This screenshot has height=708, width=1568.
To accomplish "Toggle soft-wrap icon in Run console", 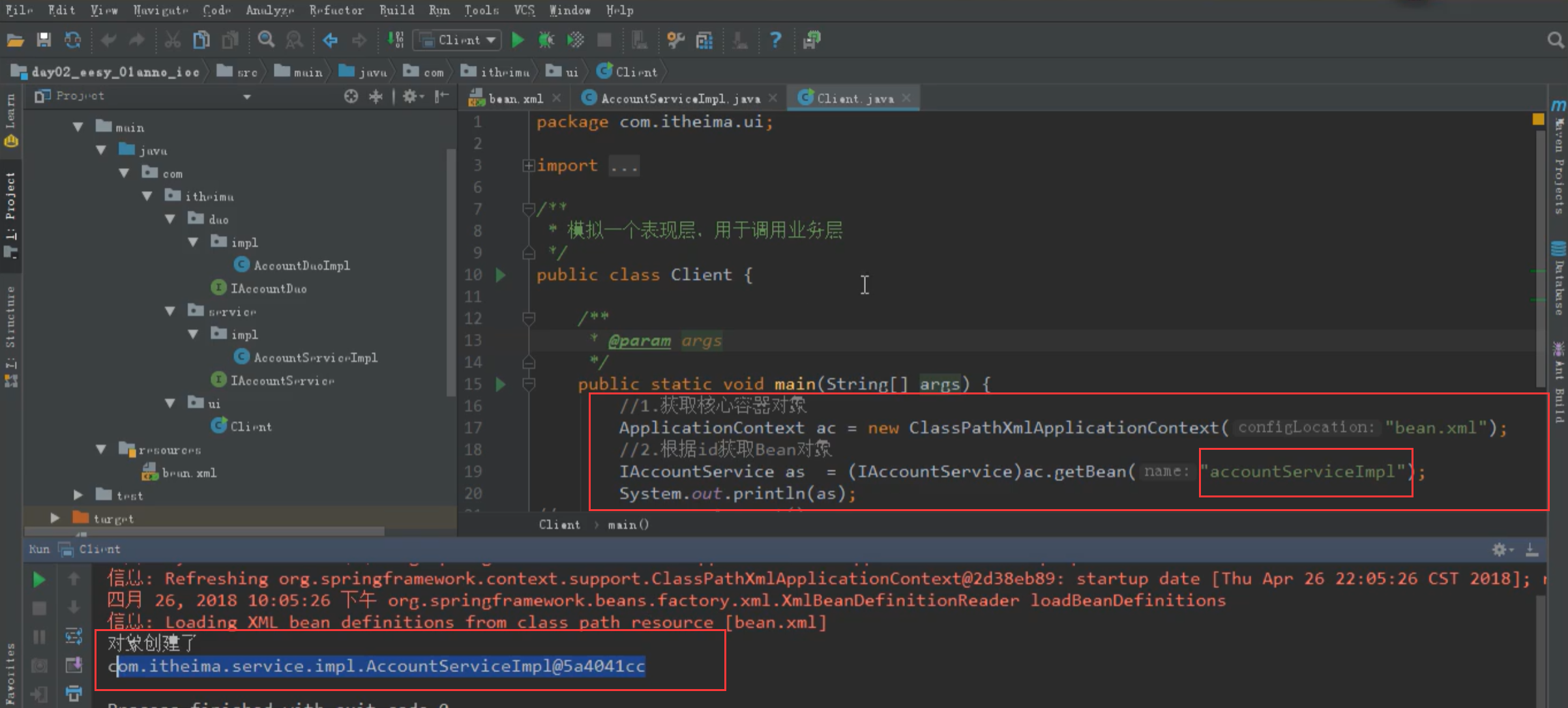I will pos(74,636).
